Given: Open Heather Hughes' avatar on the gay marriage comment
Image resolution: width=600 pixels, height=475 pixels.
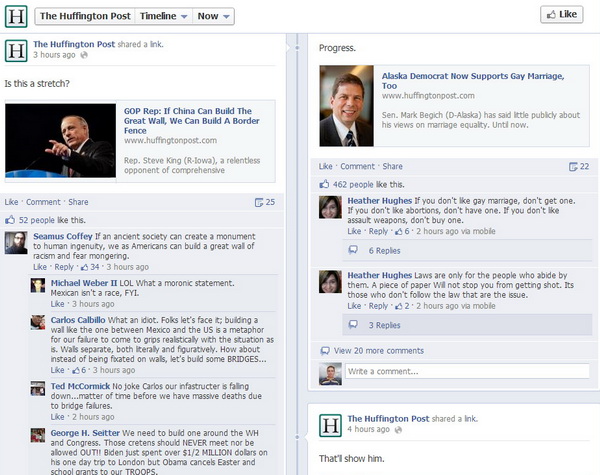Looking at the screenshot, I should pos(330,207).
